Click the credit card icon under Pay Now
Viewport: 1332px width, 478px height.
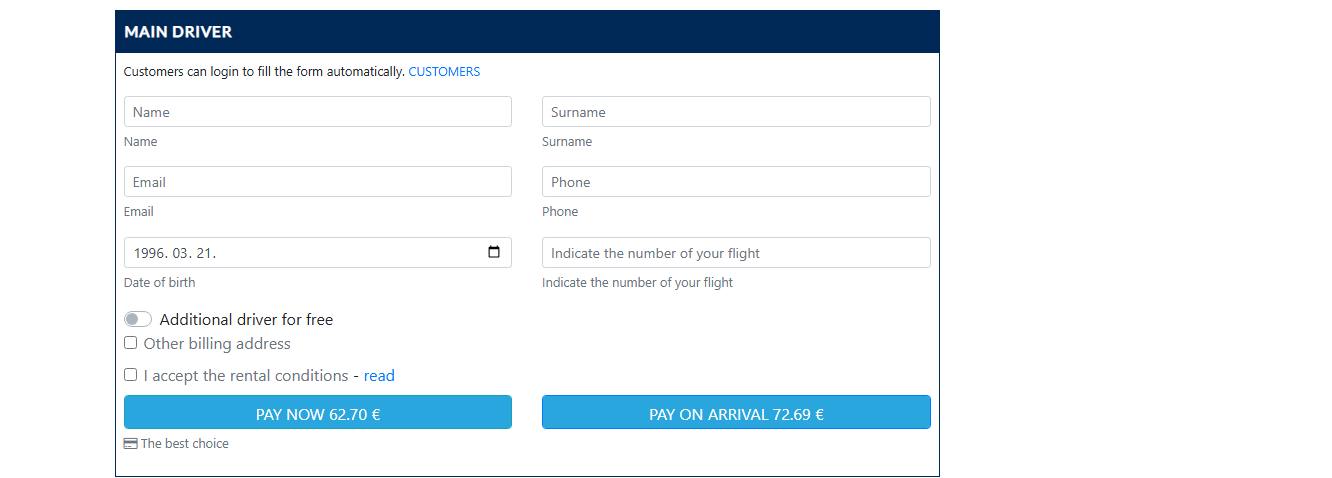130,444
